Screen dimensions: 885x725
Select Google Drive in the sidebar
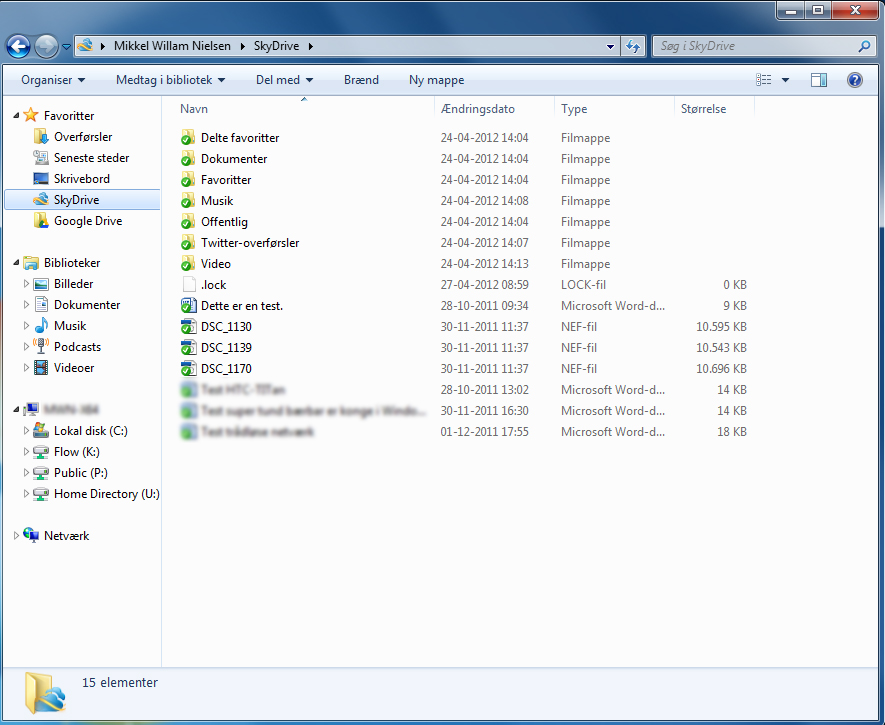click(x=87, y=221)
